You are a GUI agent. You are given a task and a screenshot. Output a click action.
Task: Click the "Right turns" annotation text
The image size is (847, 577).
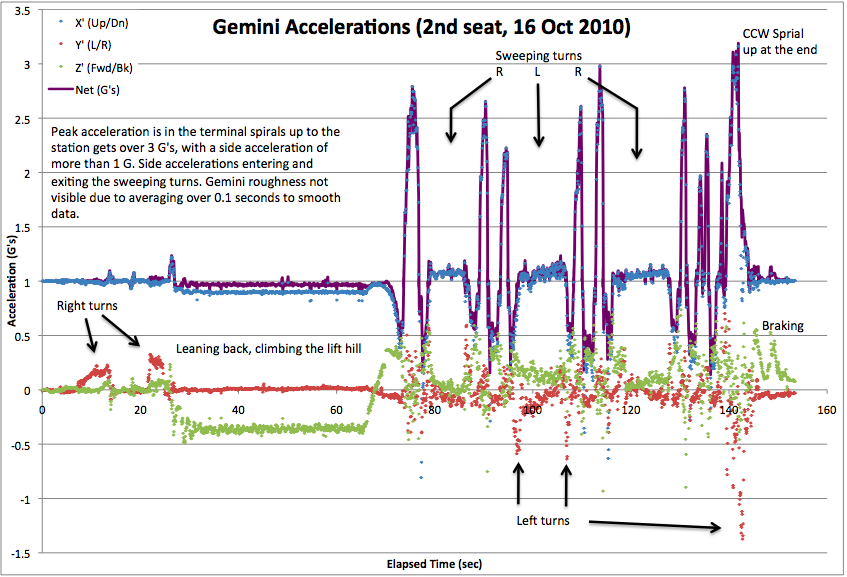point(87,305)
